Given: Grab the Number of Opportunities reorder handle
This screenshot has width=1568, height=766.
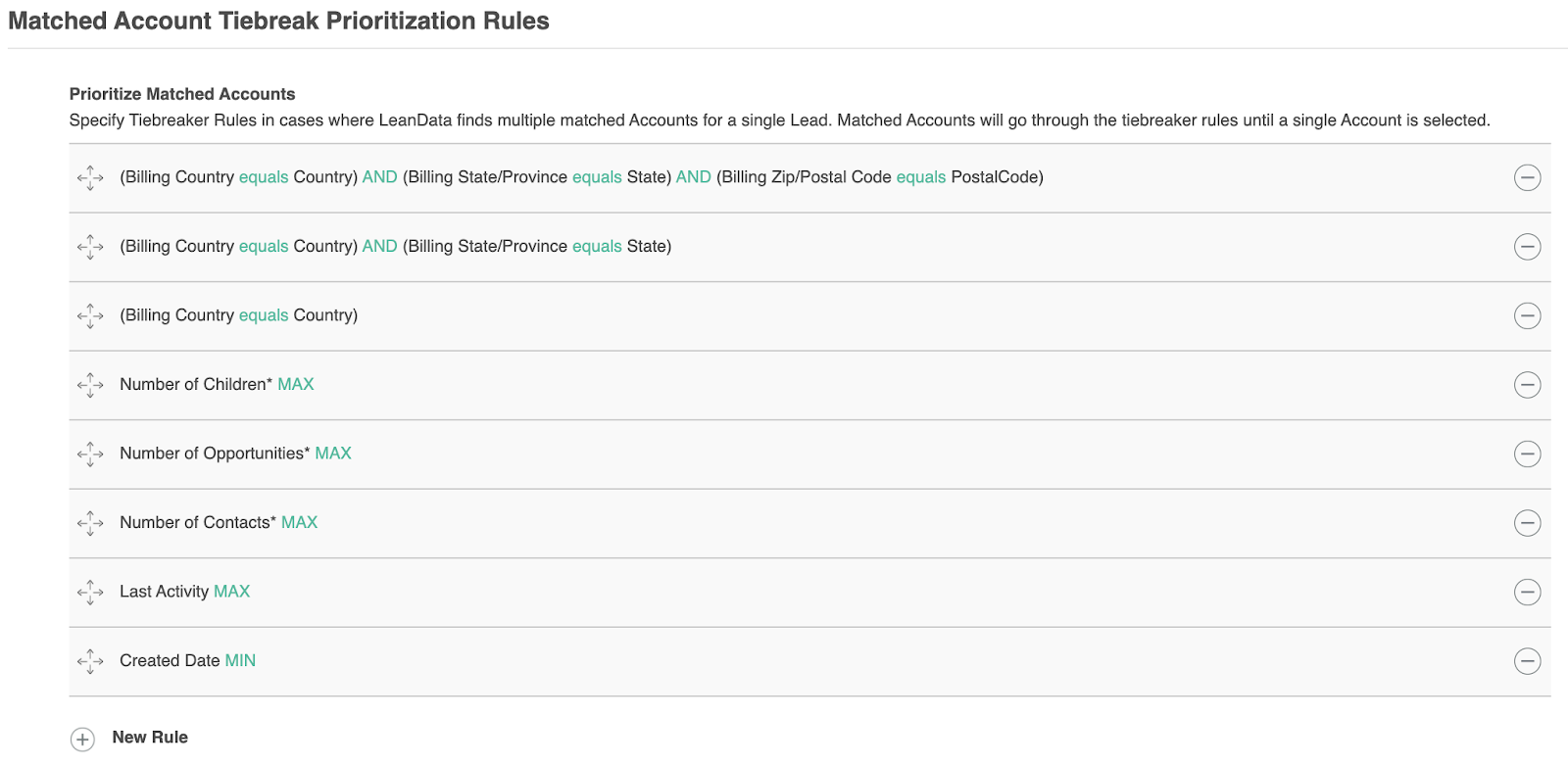Looking at the screenshot, I should tap(90, 454).
